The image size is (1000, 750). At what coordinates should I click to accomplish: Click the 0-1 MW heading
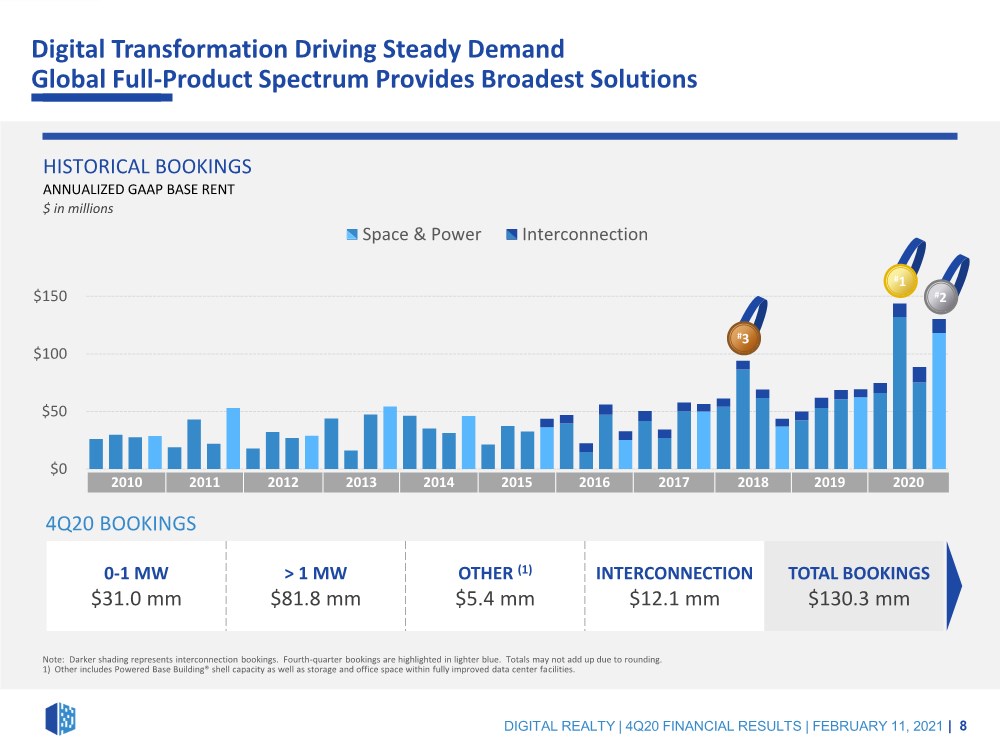point(136,573)
